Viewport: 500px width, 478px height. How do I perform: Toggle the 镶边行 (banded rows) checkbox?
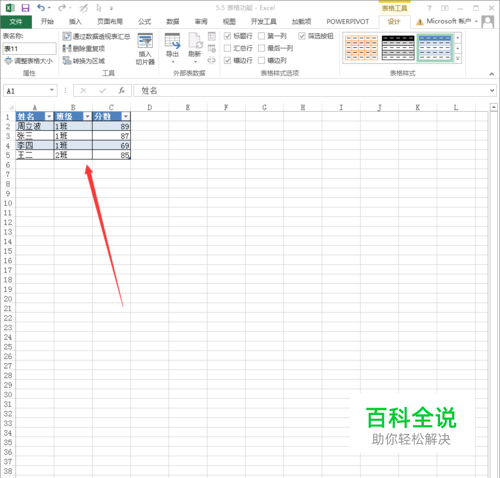[228, 60]
